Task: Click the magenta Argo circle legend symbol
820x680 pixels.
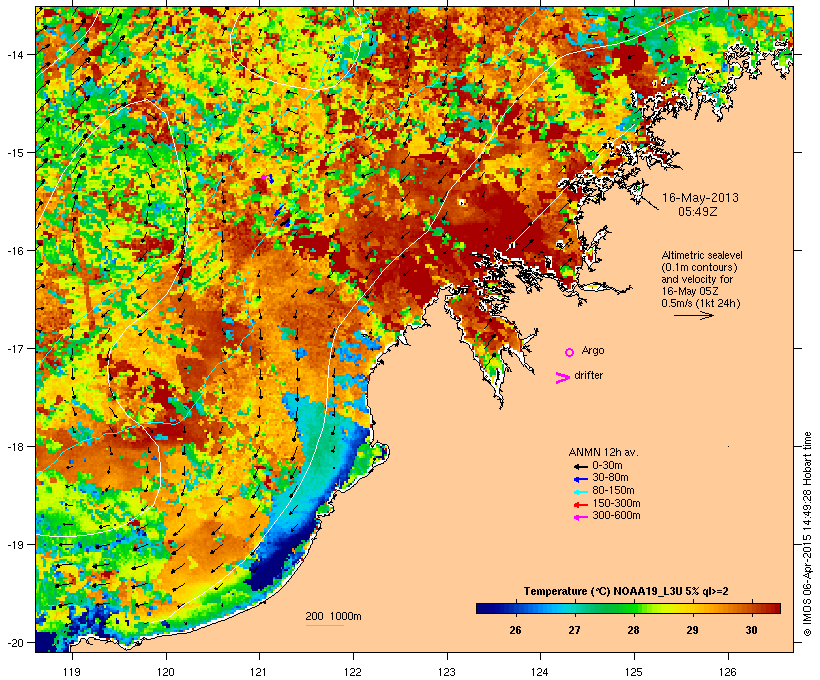Action: click(x=570, y=352)
